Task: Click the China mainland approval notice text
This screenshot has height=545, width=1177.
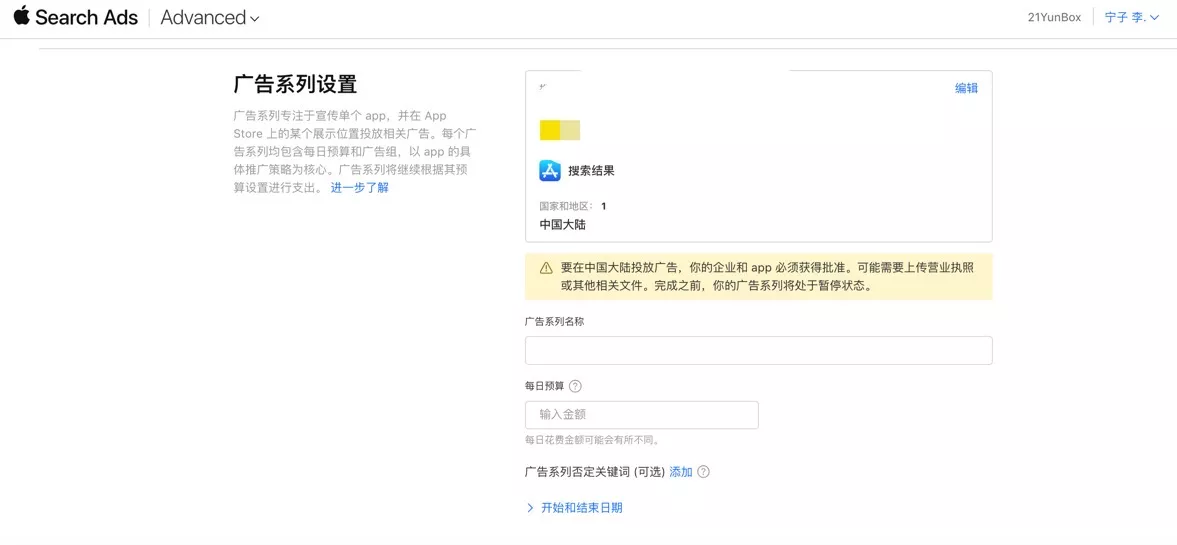Action: coord(766,277)
